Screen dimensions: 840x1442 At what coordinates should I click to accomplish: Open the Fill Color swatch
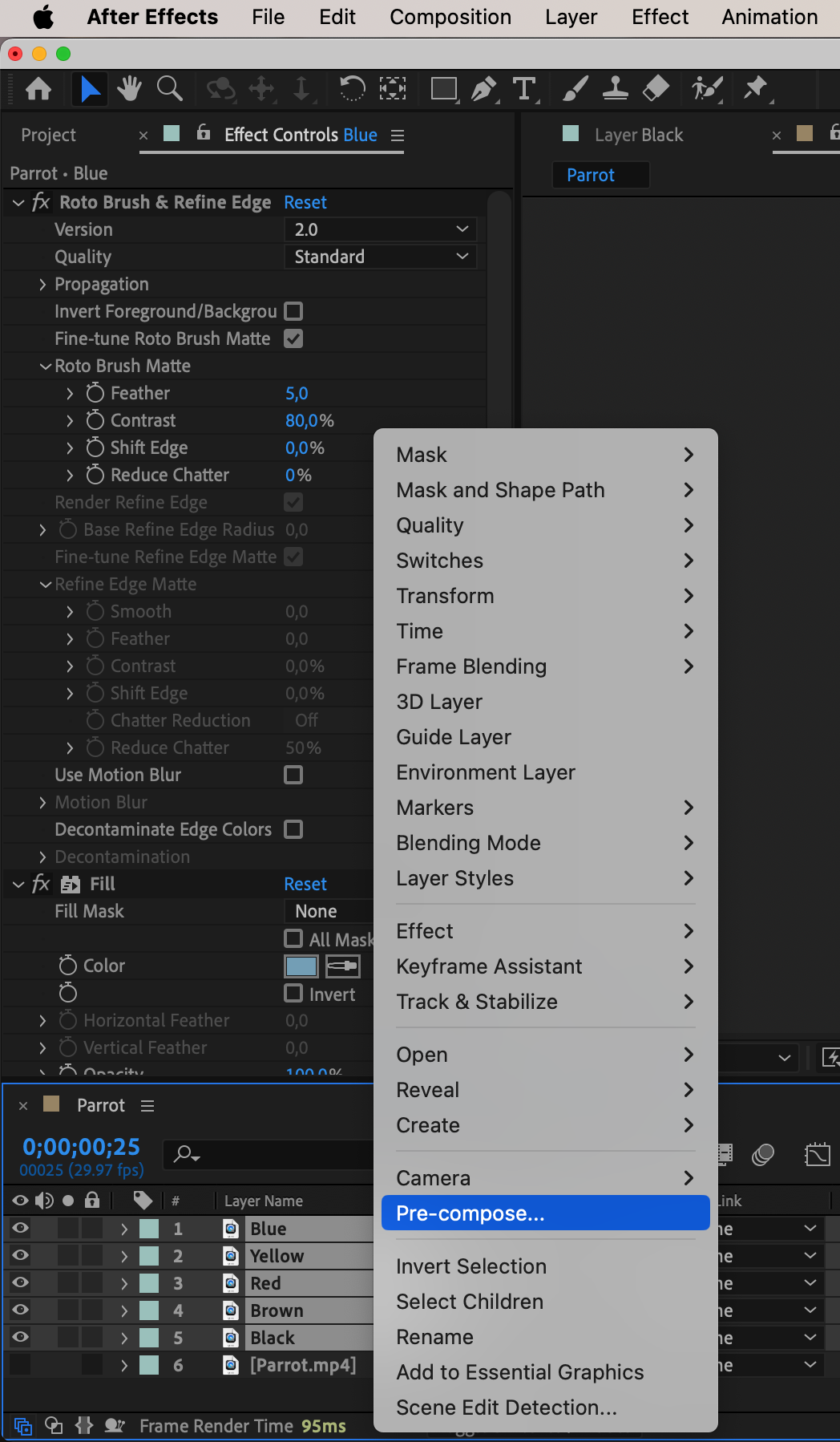[301, 966]
